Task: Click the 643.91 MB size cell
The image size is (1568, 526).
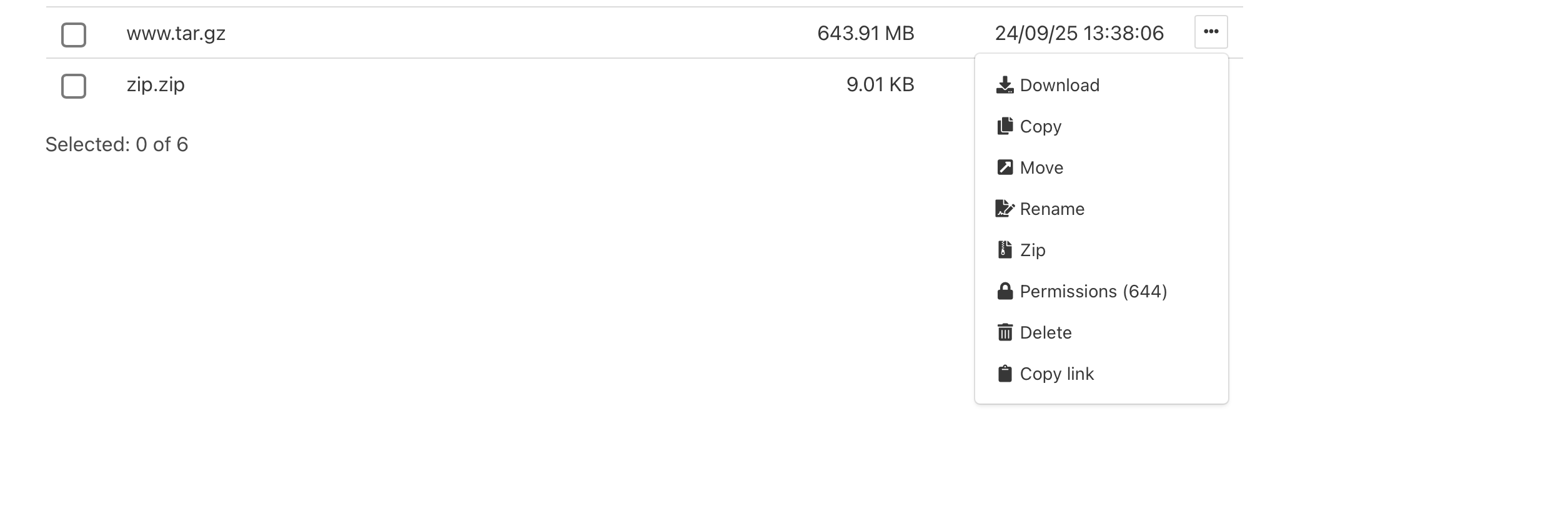Action: (865, 33)
